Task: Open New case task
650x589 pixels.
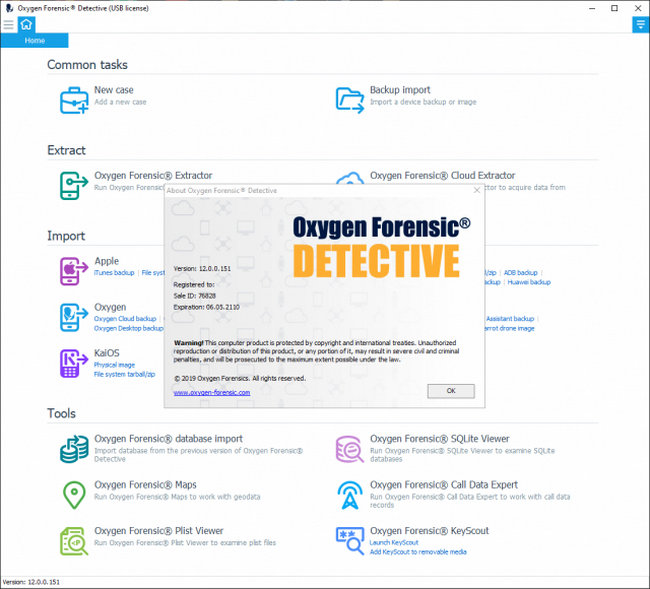Action: (114, 90)
